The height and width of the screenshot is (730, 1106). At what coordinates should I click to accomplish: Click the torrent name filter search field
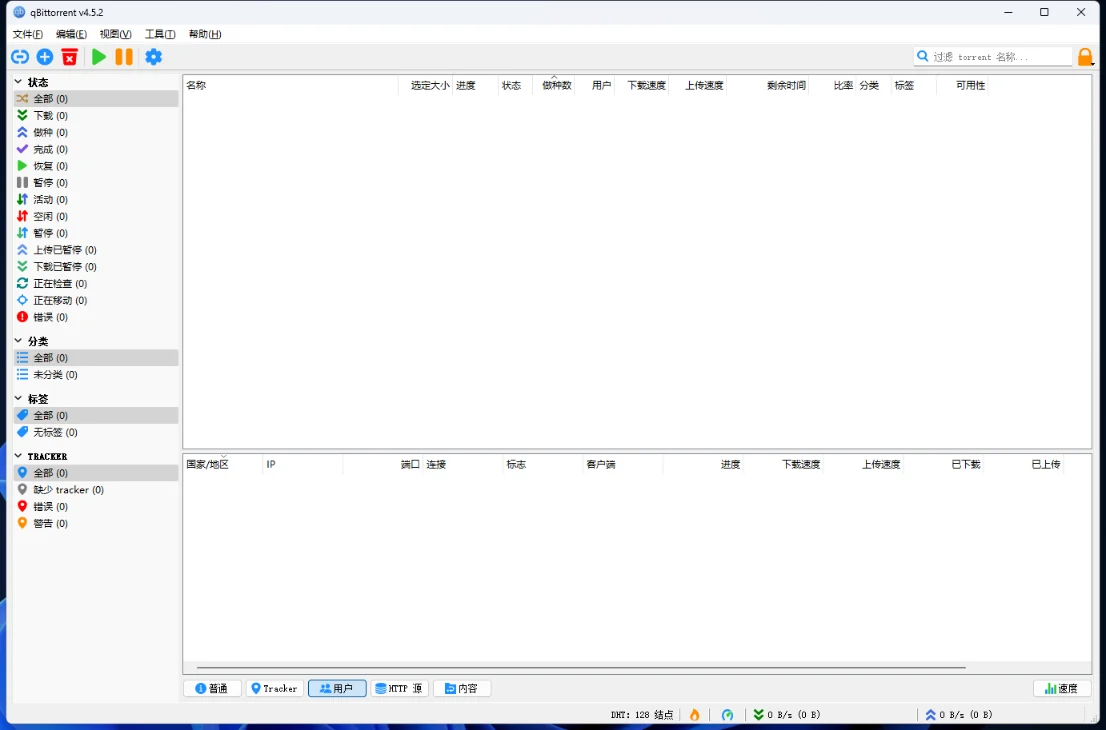pyautogui.click(x=993, y=56)
